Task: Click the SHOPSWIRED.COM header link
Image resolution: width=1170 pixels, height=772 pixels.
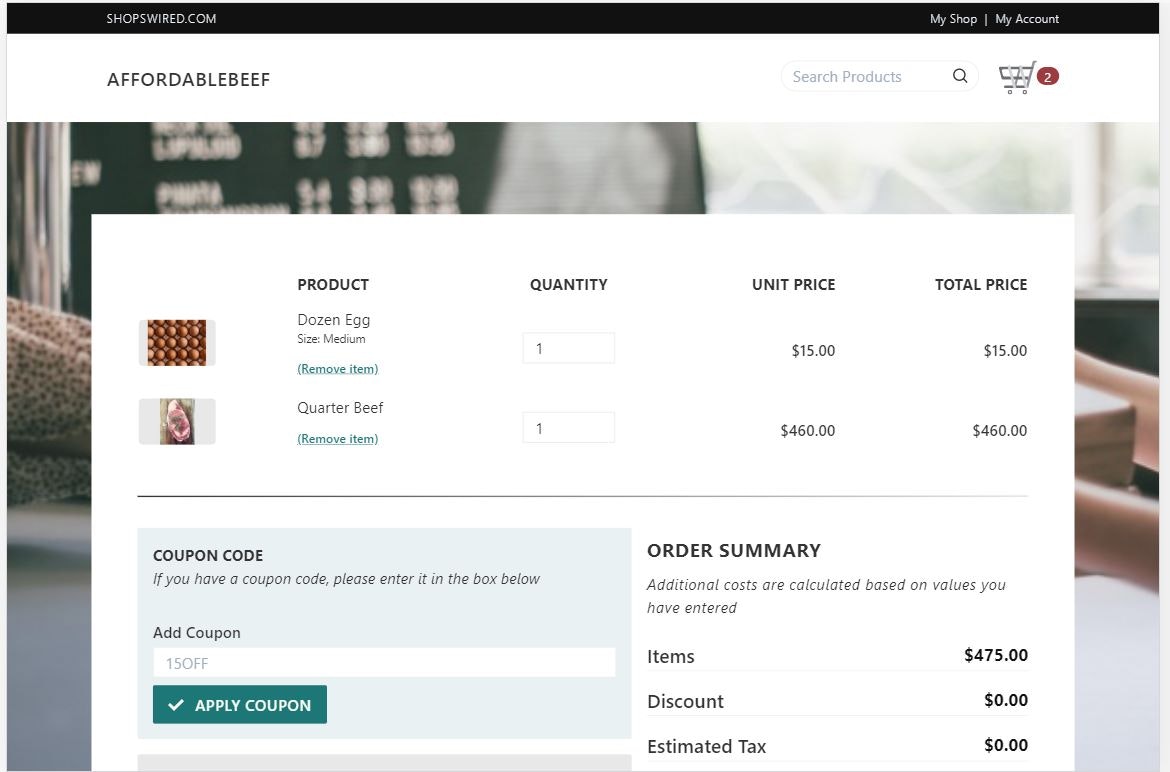Action: 160,18
